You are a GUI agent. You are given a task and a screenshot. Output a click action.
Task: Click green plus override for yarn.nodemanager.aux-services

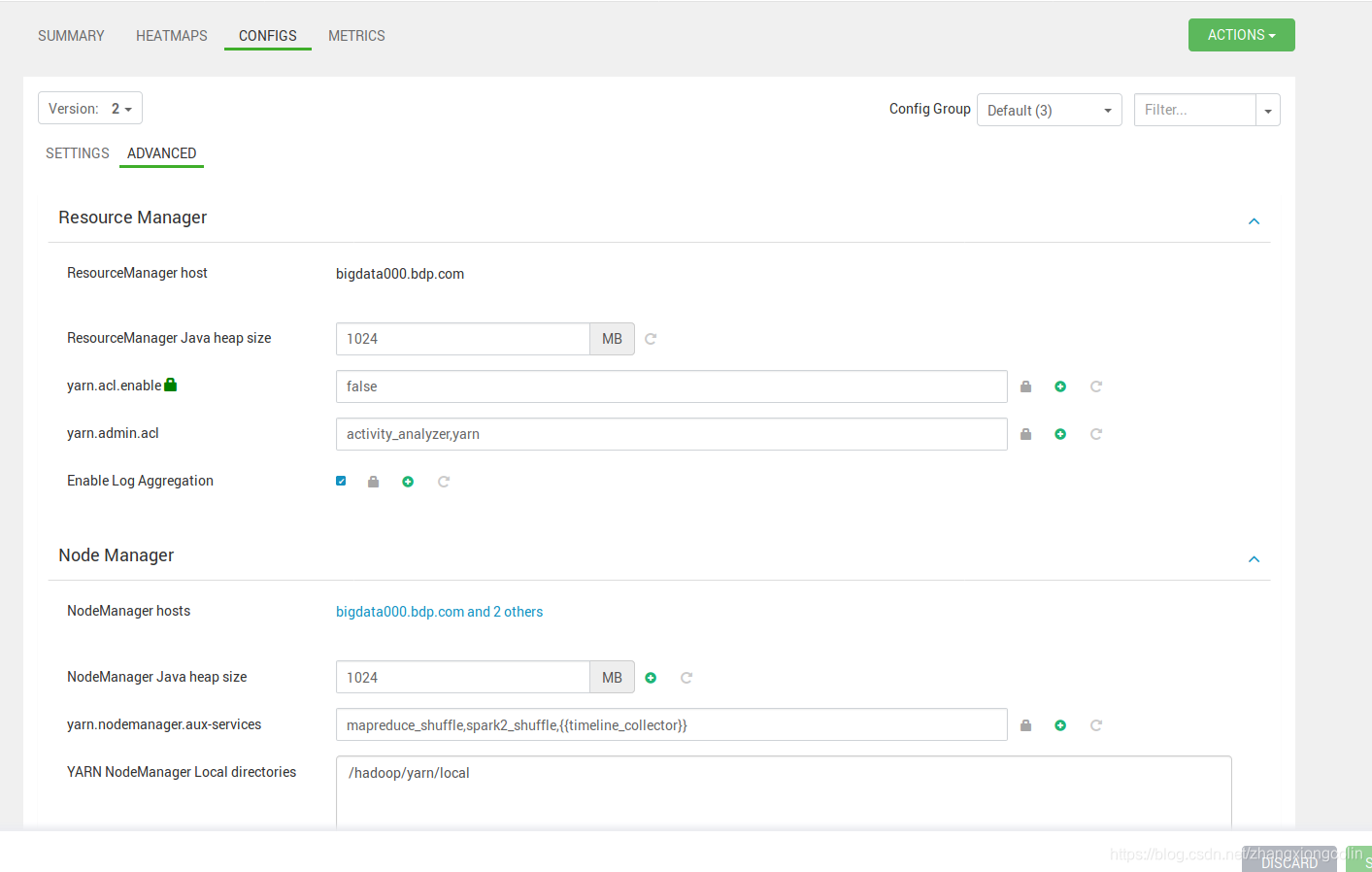point(1060,725)
